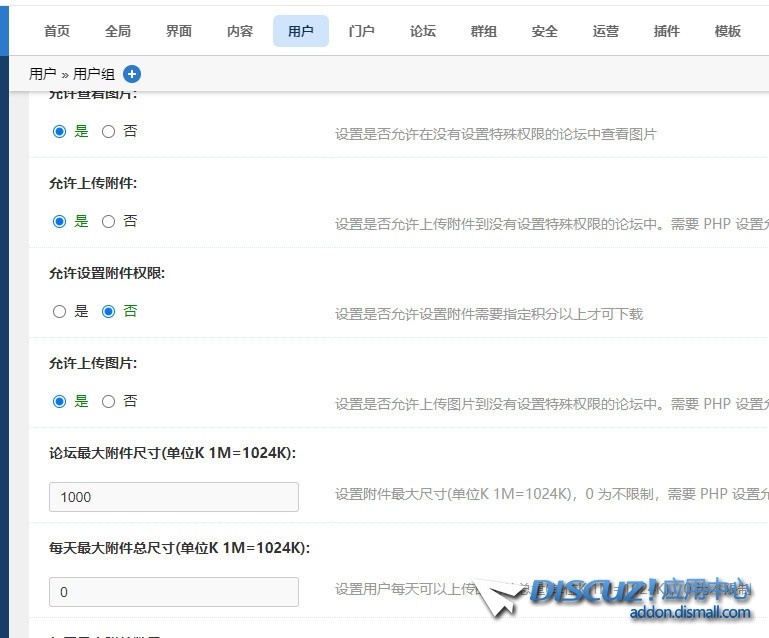Image resolution: width=769 pixels, height=638 pixels.
Task: Open the 界面 navigation tab
Action: tap(179, 31)
